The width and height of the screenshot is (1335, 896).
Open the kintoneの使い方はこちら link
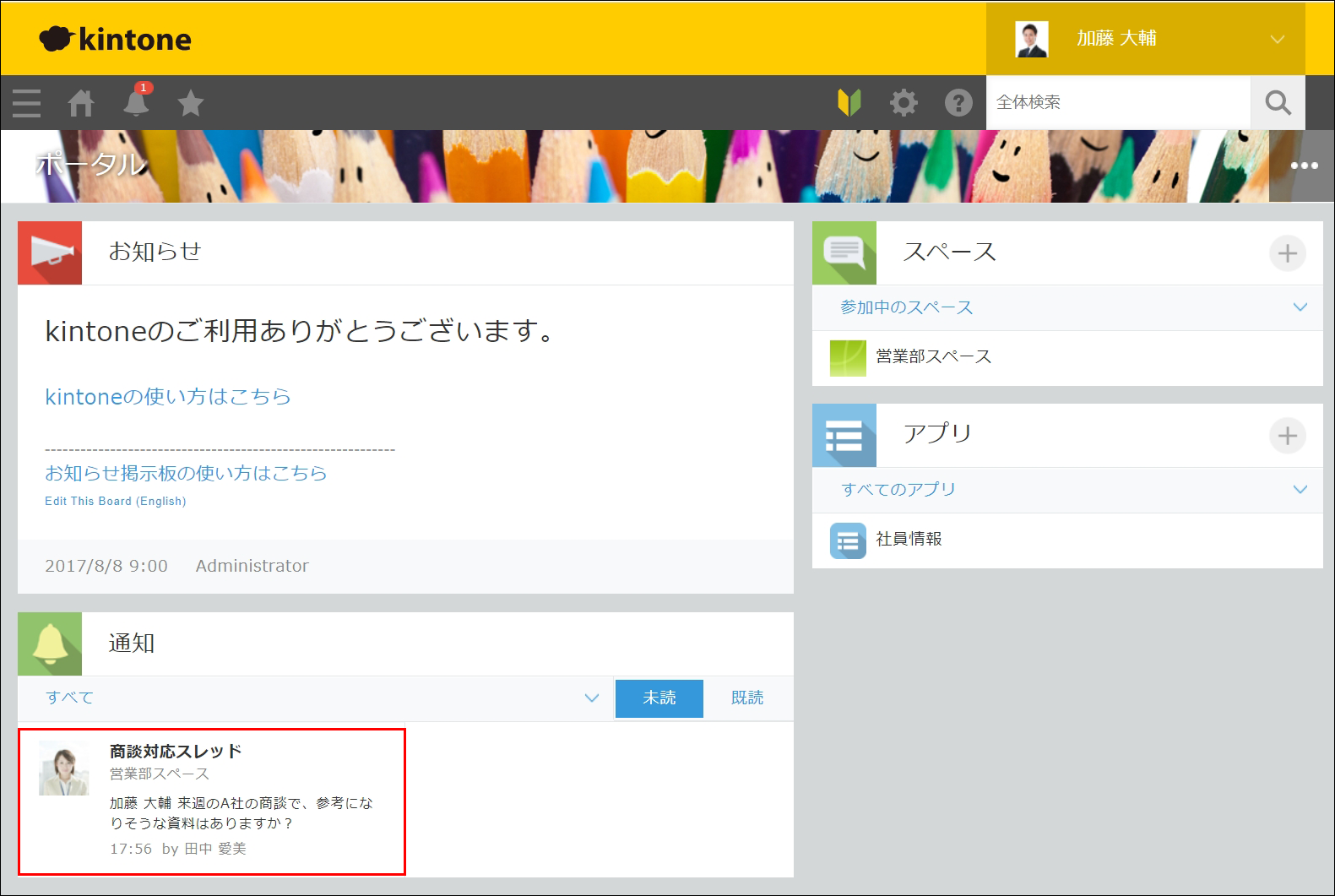pyautogui.click(x=168, y=397)
